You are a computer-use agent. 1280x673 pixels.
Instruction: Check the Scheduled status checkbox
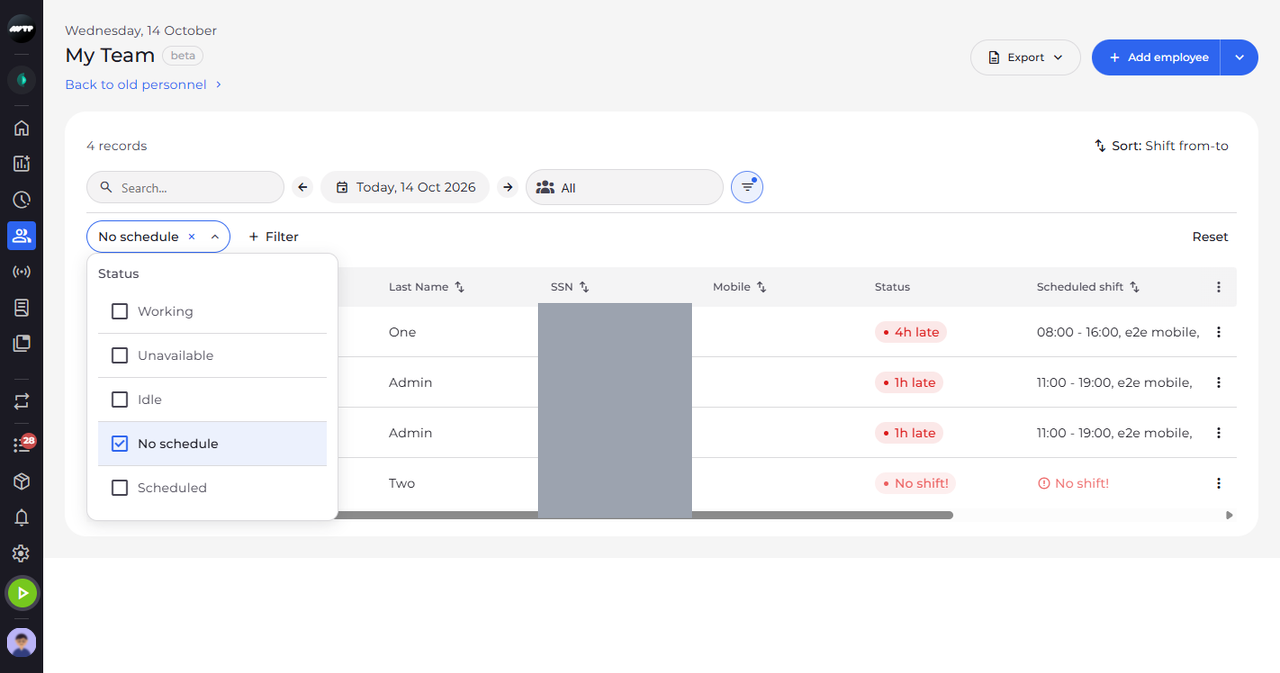click(120, 488)
